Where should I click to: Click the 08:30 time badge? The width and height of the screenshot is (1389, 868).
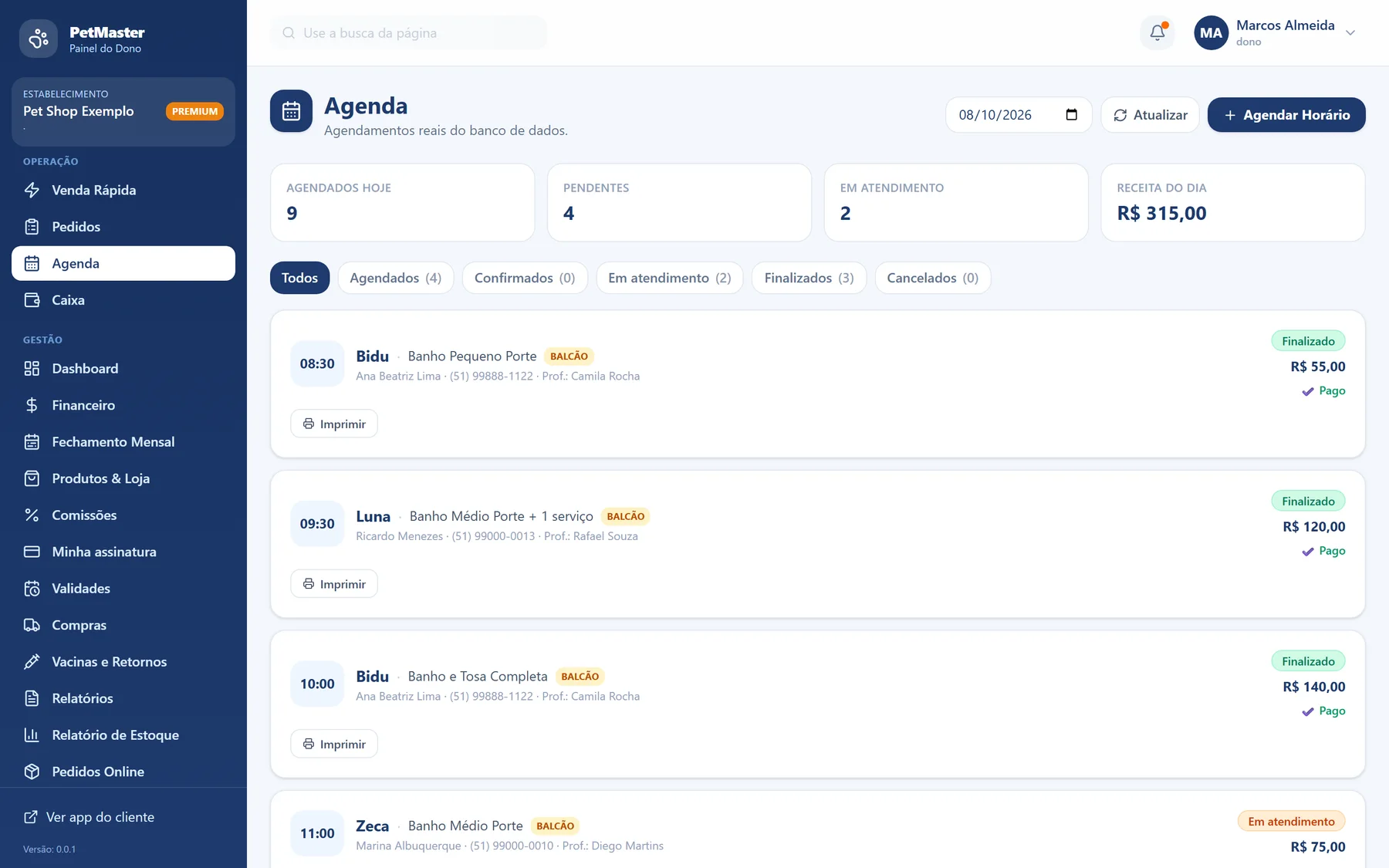tap(317, 363)
